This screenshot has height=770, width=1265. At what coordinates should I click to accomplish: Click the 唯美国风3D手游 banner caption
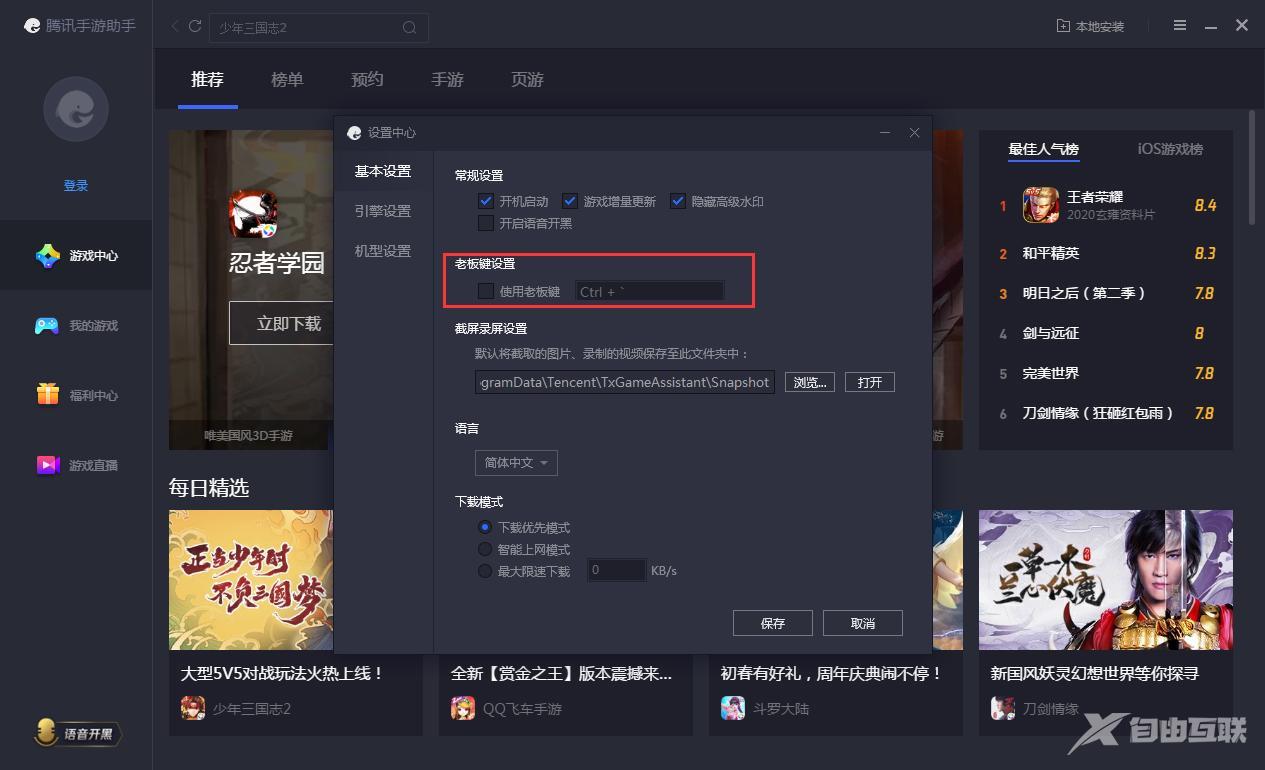249,436
